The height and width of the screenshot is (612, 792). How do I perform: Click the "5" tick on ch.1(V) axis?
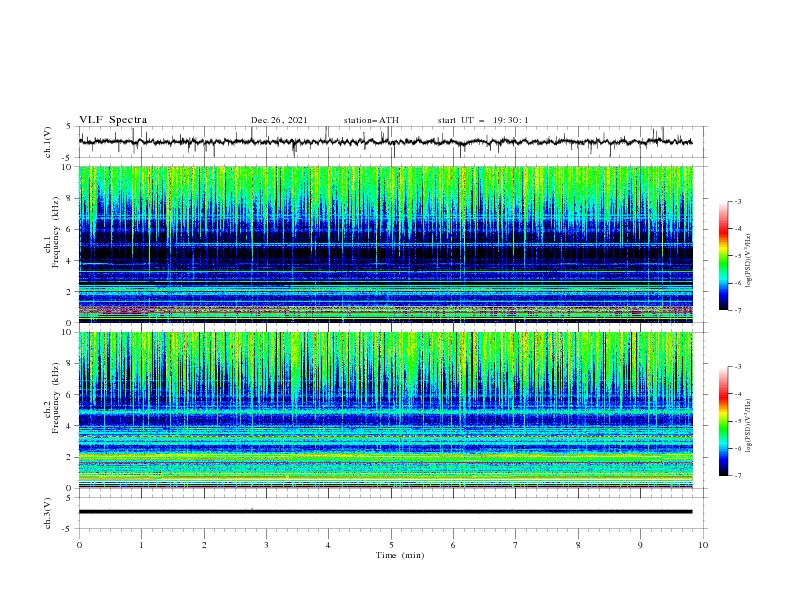pos(69,126)
